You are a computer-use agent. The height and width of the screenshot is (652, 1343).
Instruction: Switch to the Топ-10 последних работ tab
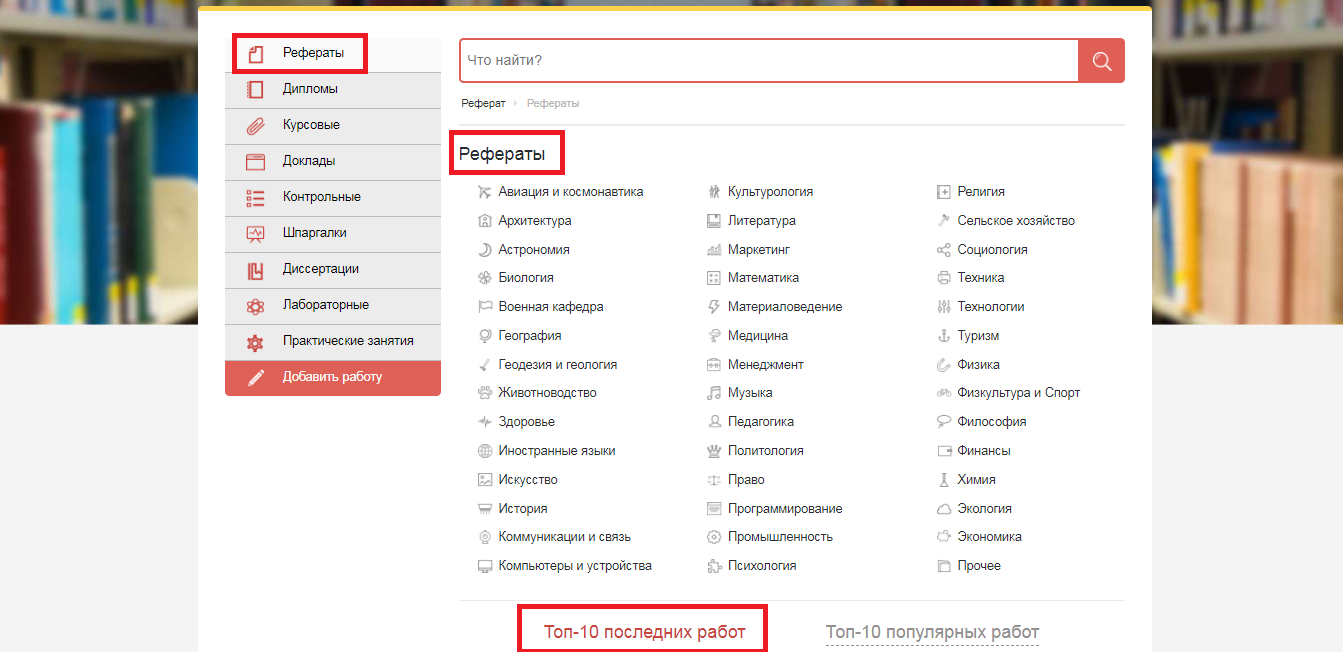coord(642,631)
